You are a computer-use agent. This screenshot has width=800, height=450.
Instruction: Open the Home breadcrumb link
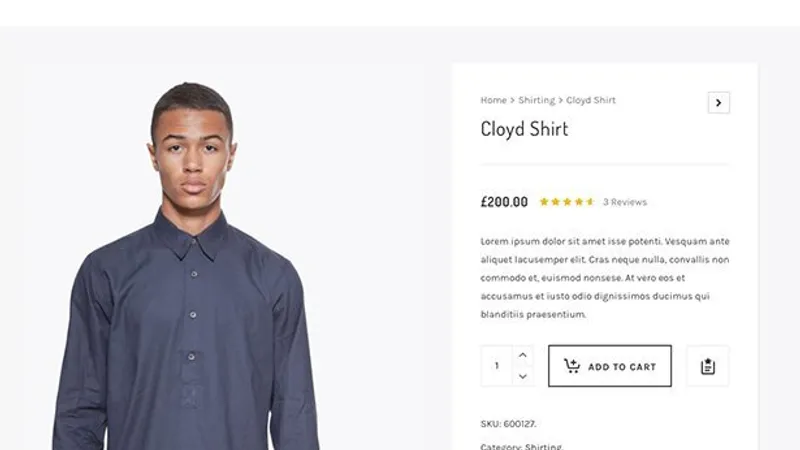[493, 100]
